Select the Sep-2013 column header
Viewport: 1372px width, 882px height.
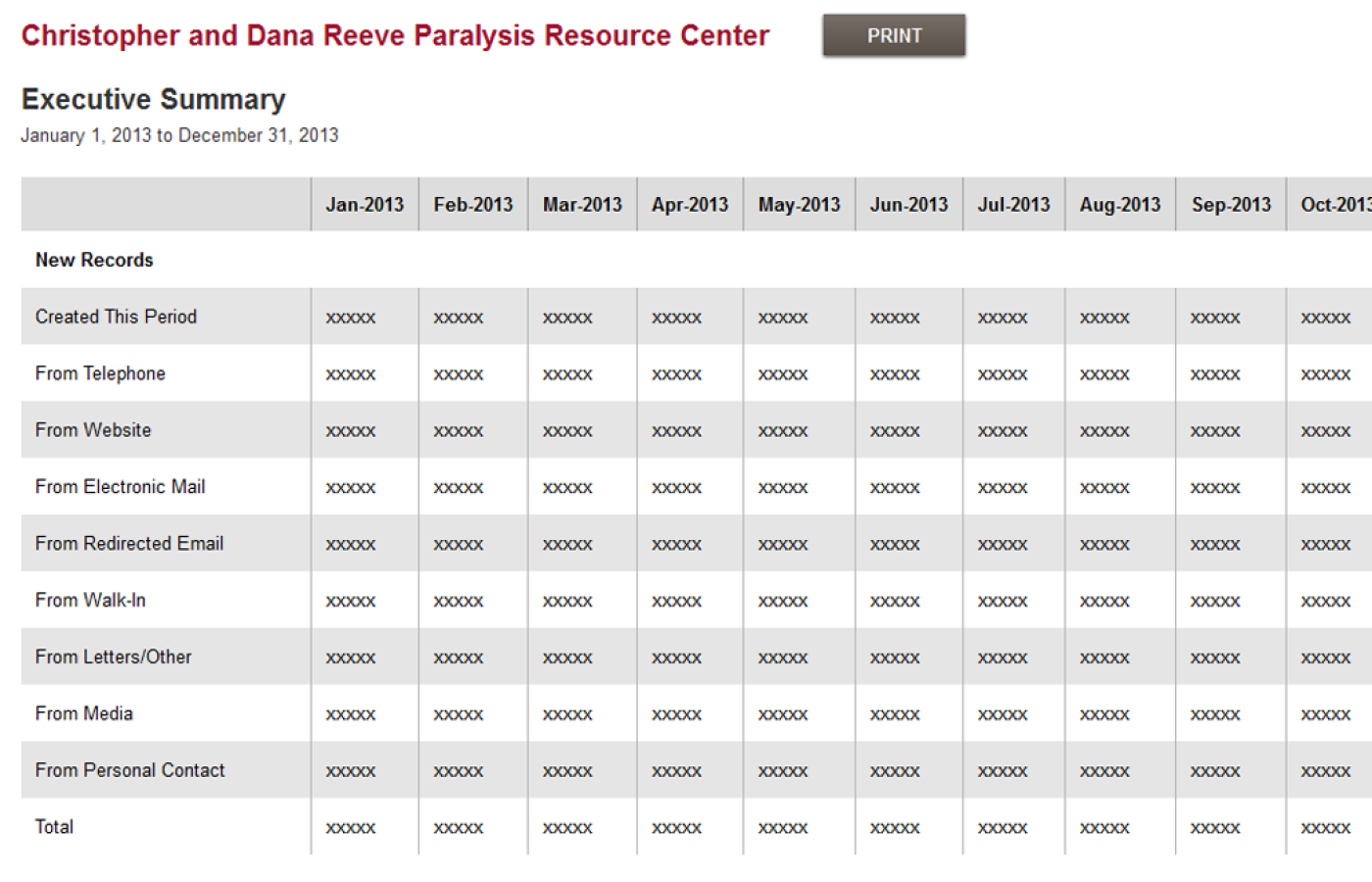[1231, 205]
